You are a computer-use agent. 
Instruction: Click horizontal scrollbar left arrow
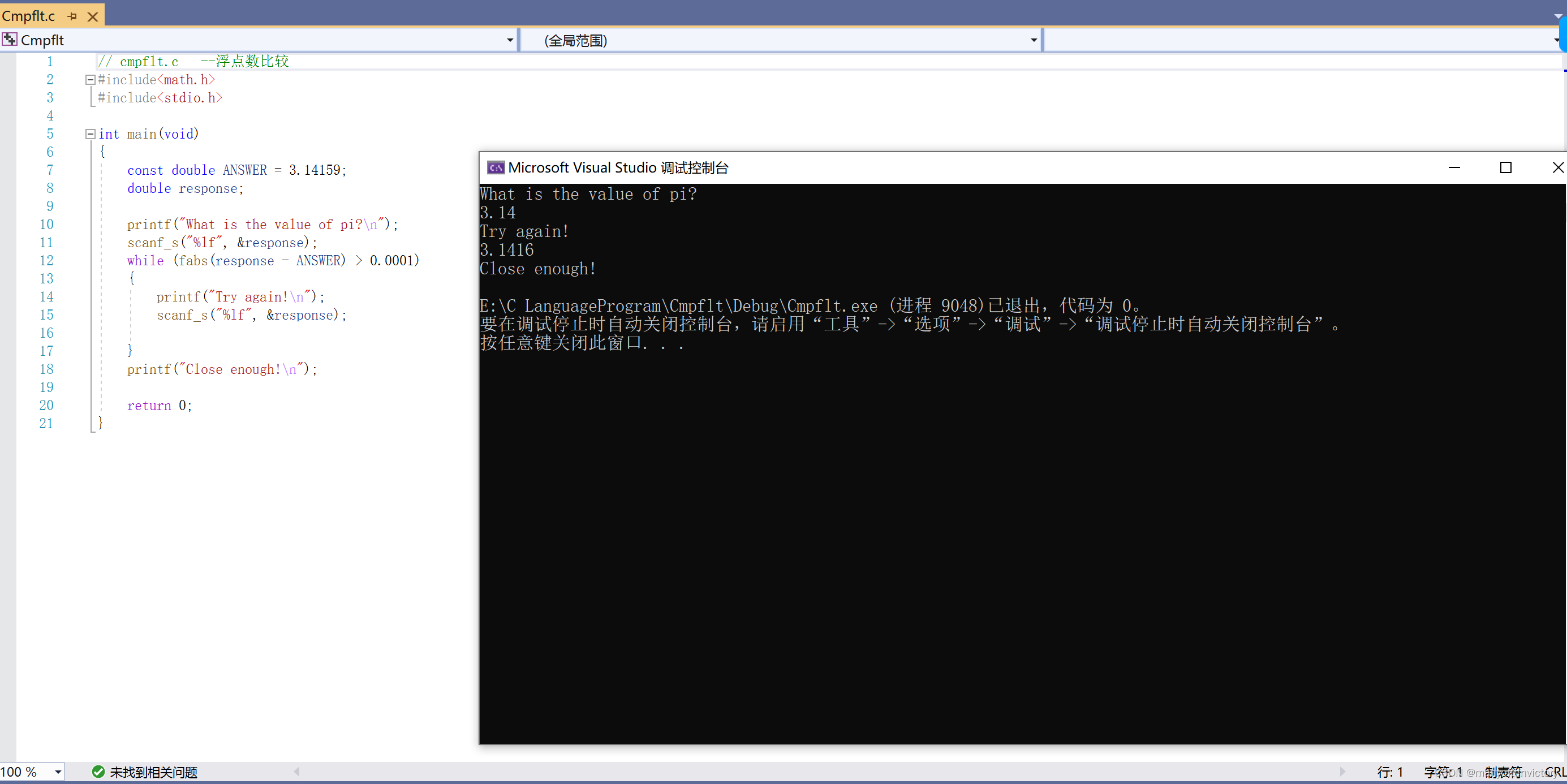[x=297, y=771]
